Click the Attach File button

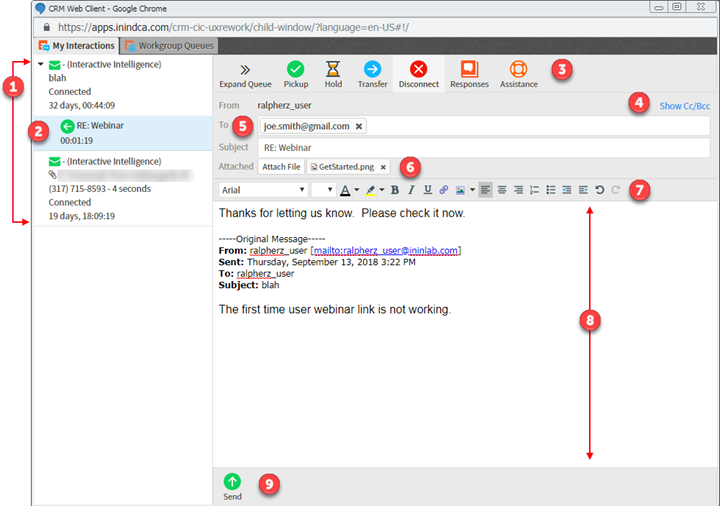coord(281,167)
